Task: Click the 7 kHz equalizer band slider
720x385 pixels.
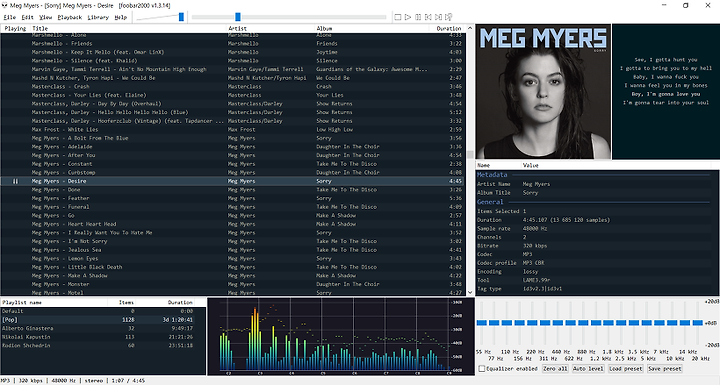Action: [x=659, y=323]
